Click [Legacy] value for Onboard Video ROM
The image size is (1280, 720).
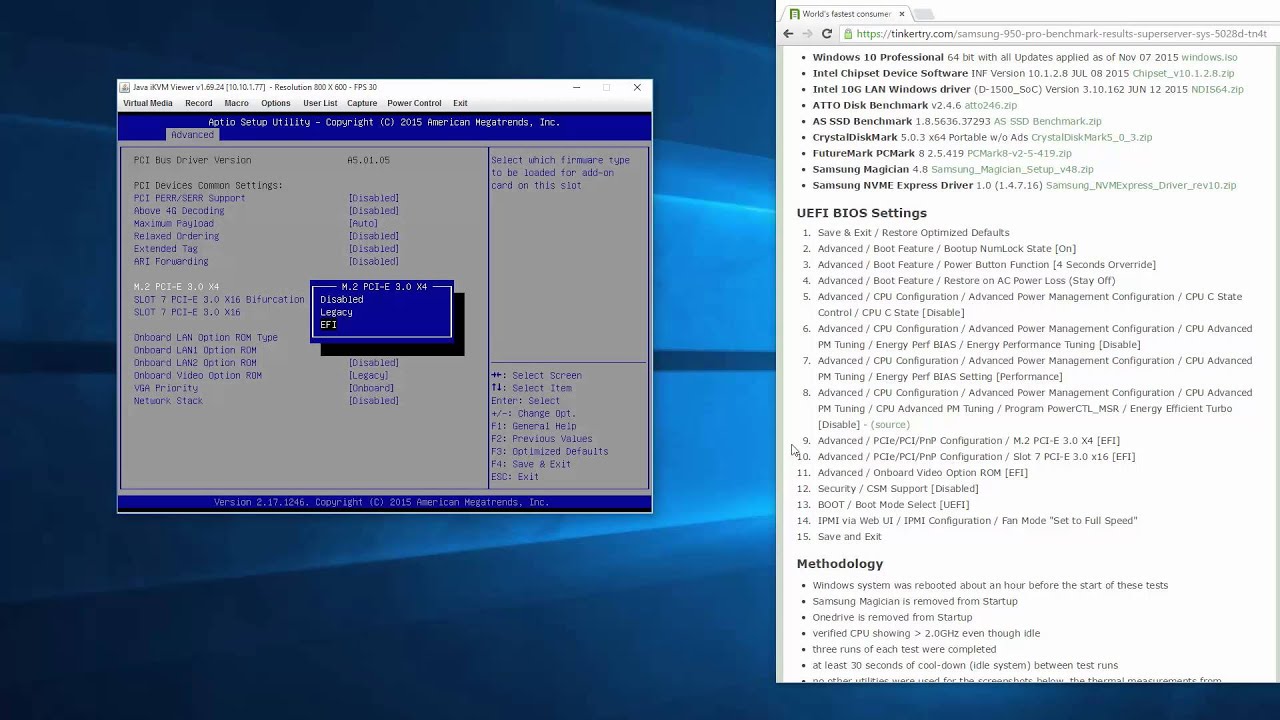(x=369, y=376)
